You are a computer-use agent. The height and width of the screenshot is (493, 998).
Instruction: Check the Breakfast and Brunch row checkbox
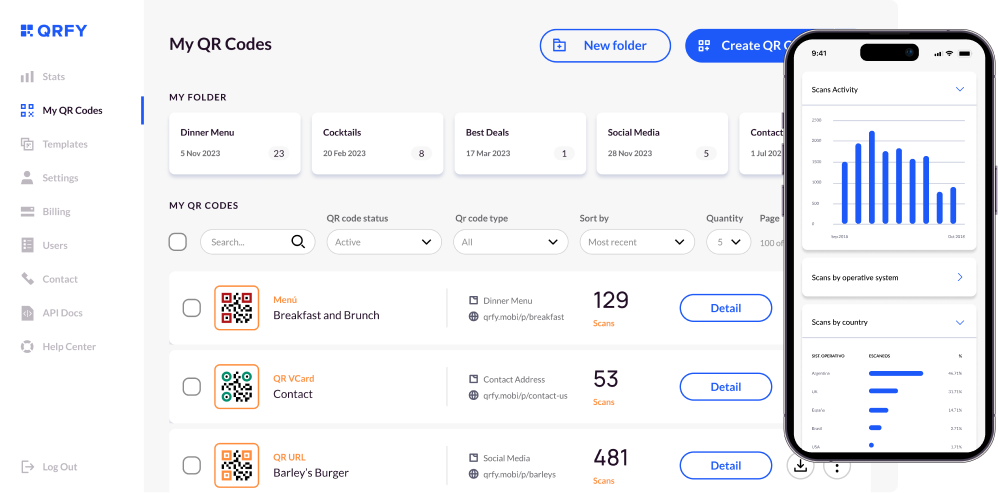191,308
